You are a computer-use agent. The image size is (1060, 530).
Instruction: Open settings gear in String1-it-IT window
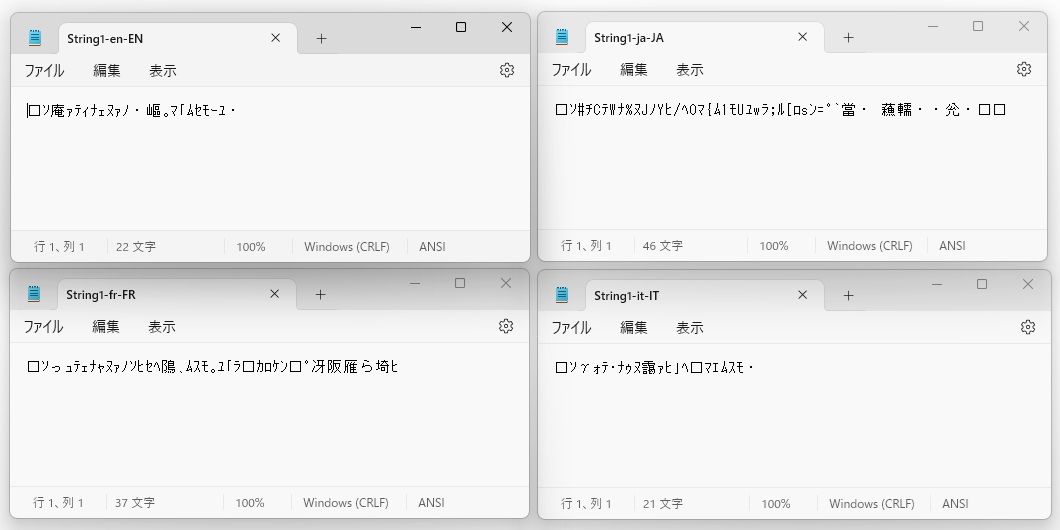point(1028,327)
